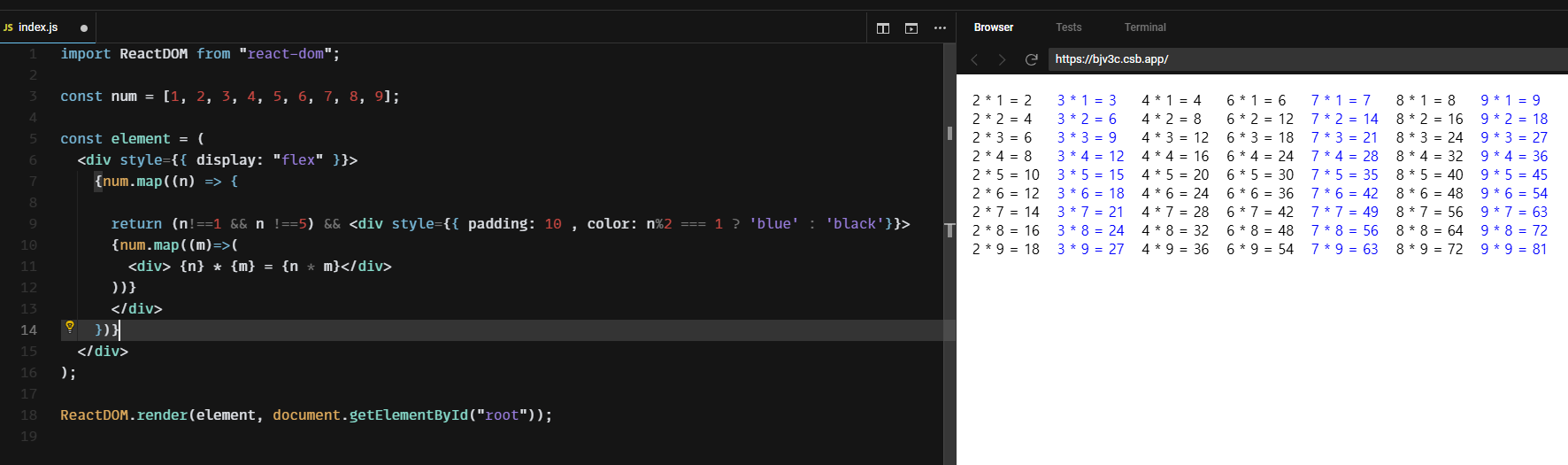Click '4 * 9 = 36' in browser output
Screen dimensions: 1568x465
coord(1175,250)
